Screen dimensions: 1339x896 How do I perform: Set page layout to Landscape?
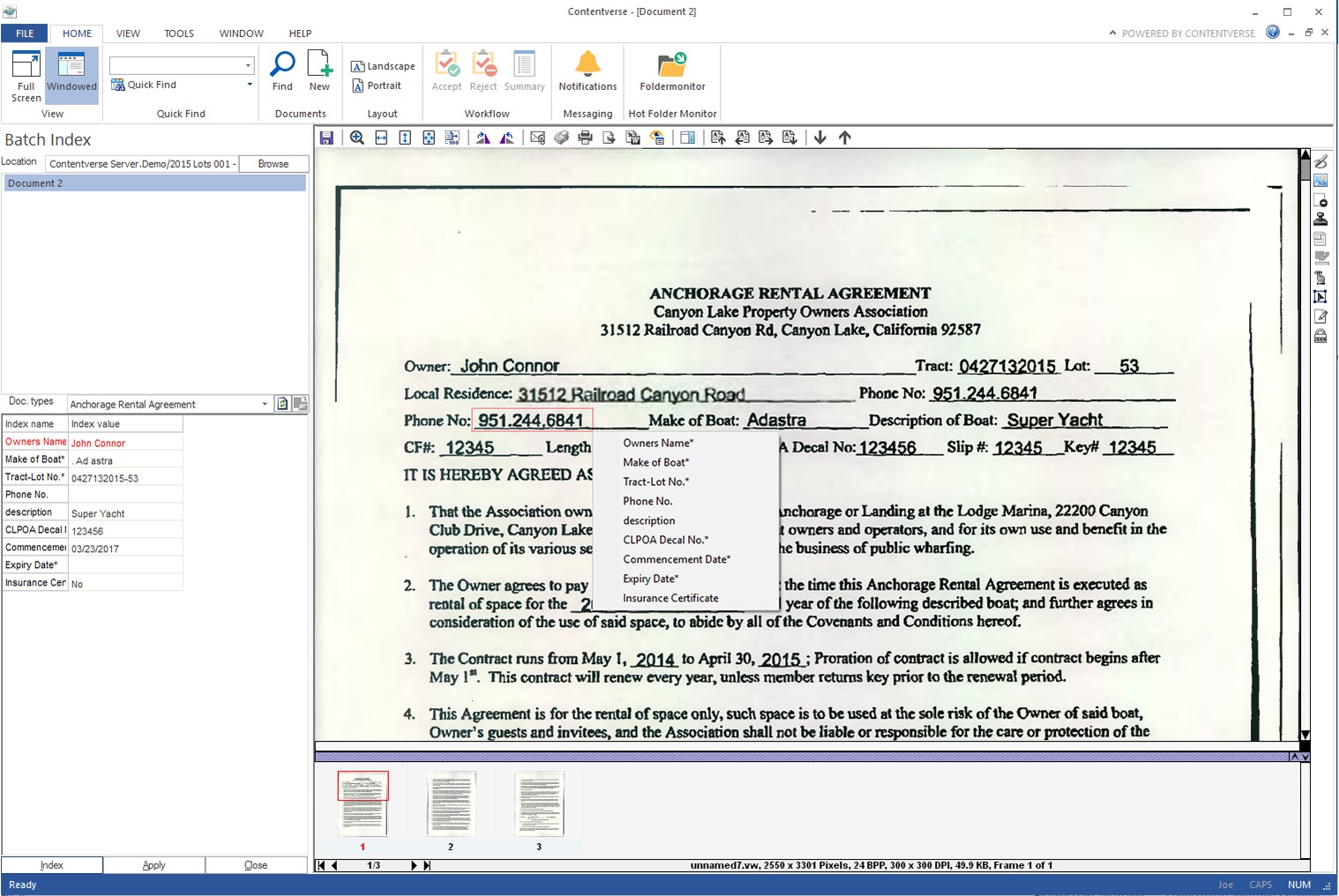(383, 66)
